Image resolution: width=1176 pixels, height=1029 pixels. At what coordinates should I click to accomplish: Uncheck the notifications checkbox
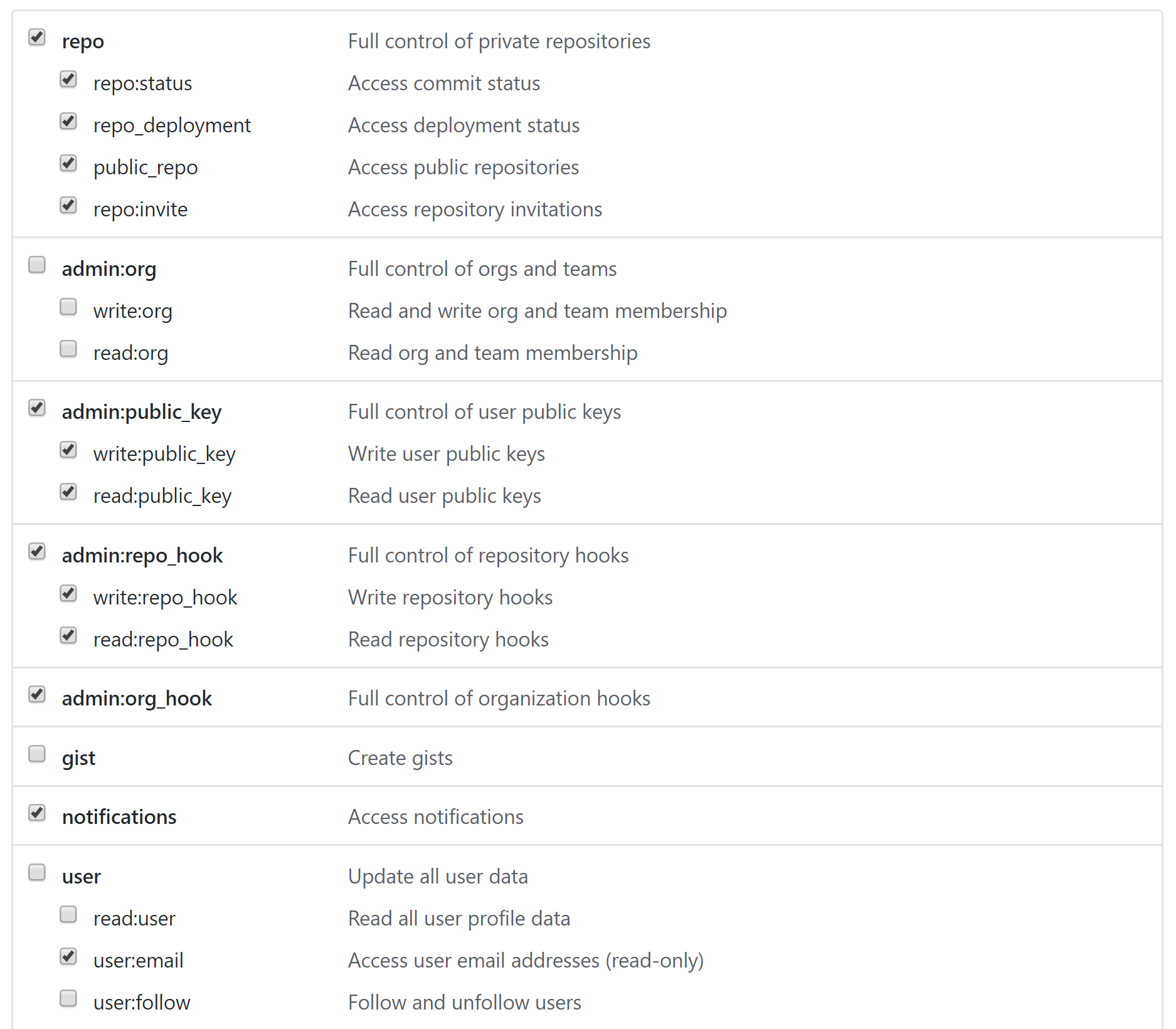click(x=37, y=813)
